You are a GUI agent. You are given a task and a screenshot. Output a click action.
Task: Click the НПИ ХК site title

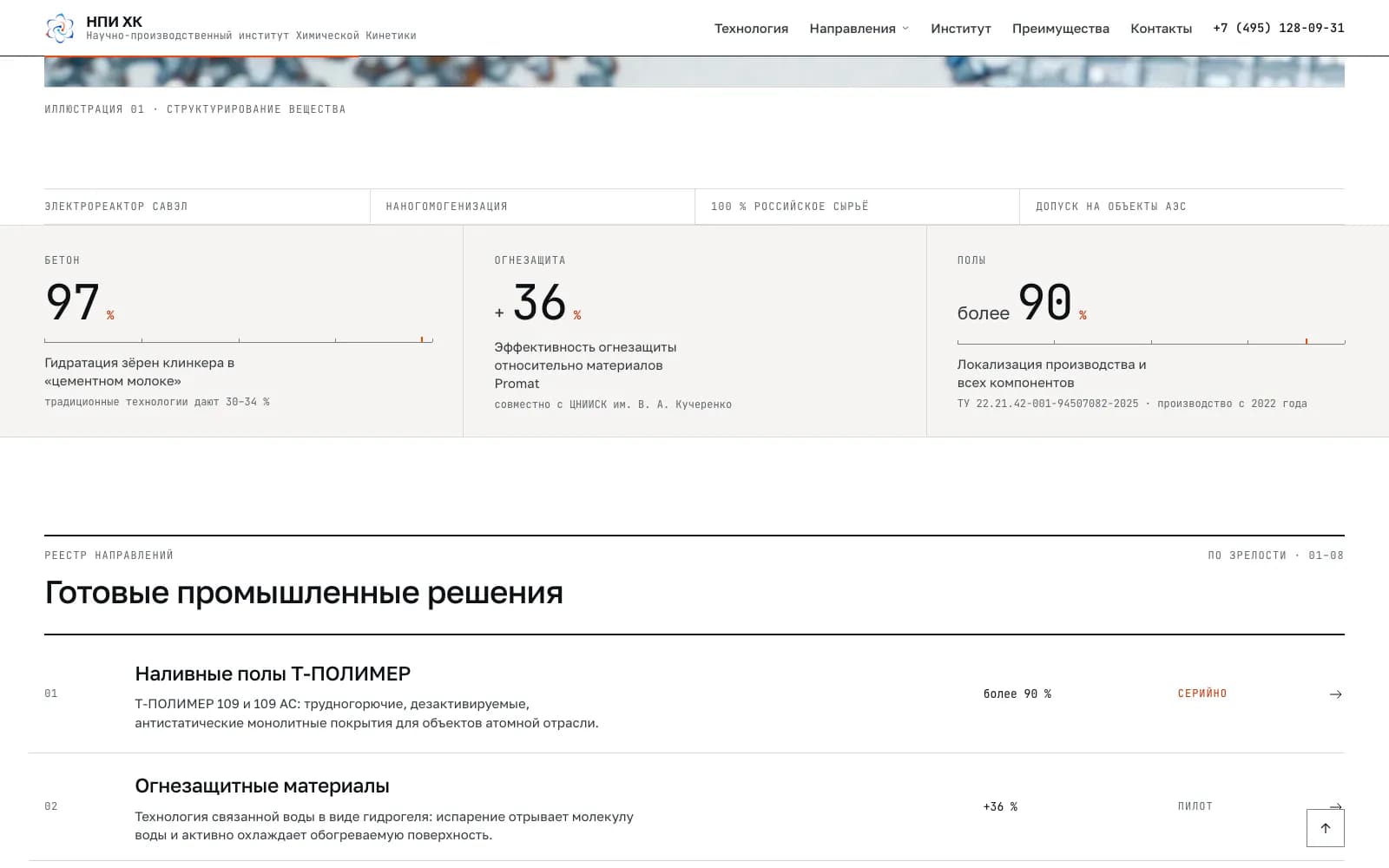click(115, 22)
